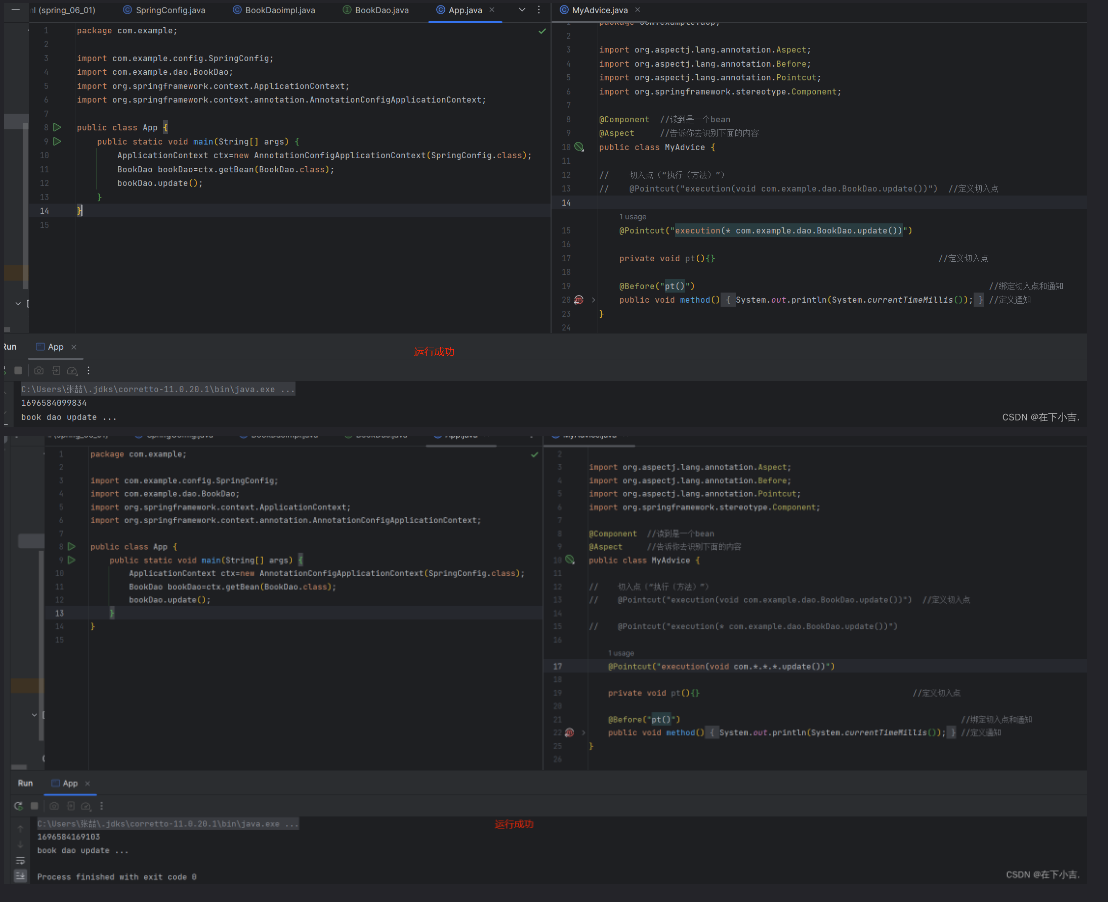
Task: Select Run label in lower Run panel
Action: tap(25, 783)
